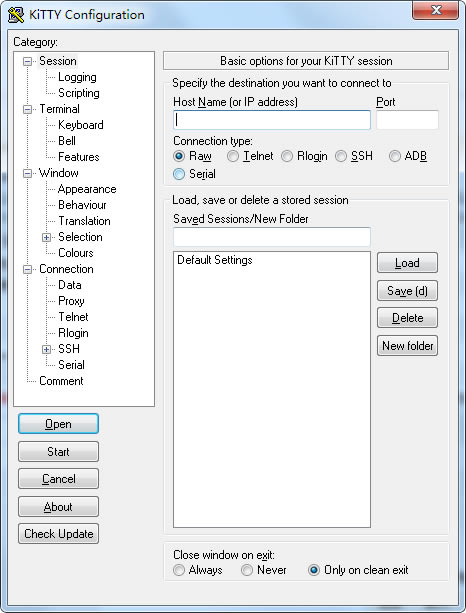The height and width of the screenshot is (613, 466).
Task: Select the Appearance category under Window
Action: 87,189
